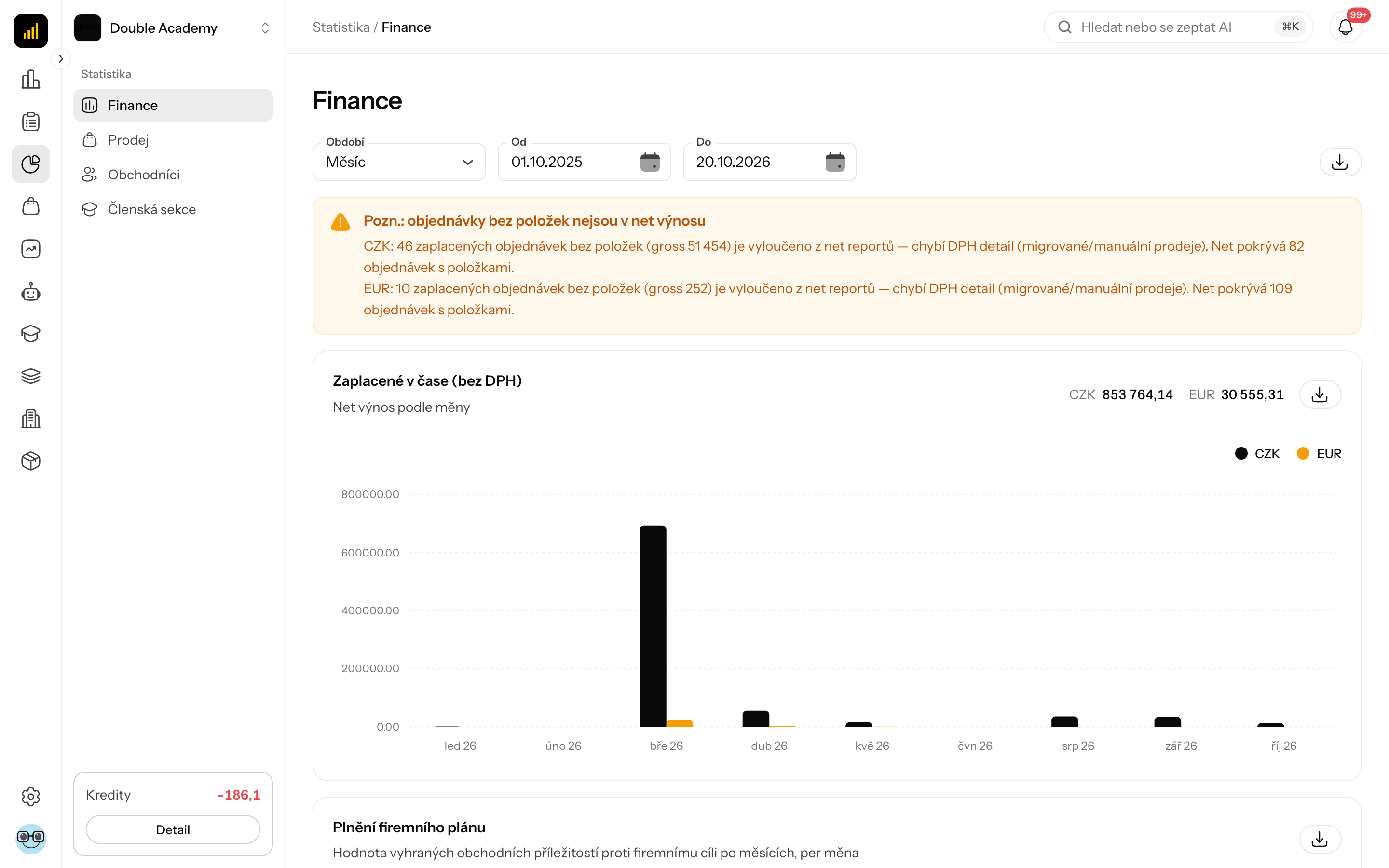Toggle the EUR series in the chart legend
The width and height of the screenshot is (1389, 868).
pyautogui.click(x=1319, y=453)
